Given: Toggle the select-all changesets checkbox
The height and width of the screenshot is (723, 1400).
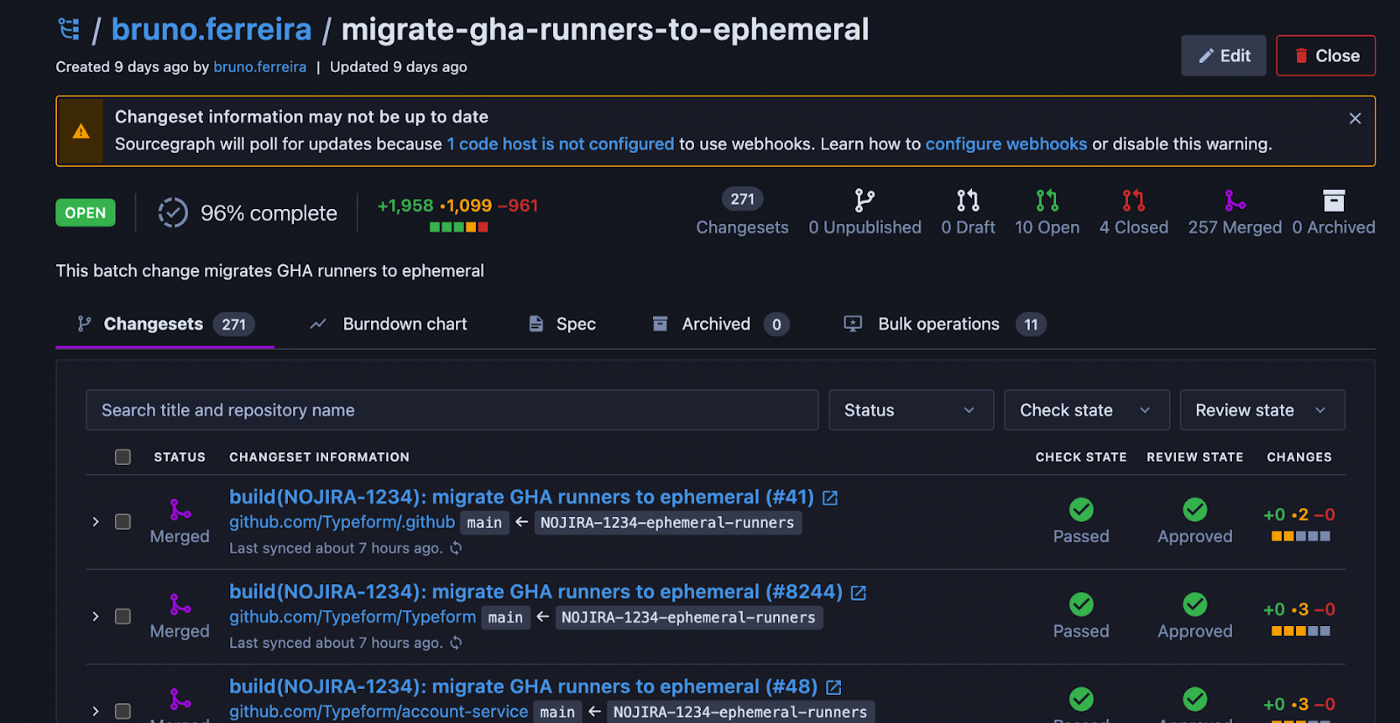Looking at the screenshot, I should 123,457.
